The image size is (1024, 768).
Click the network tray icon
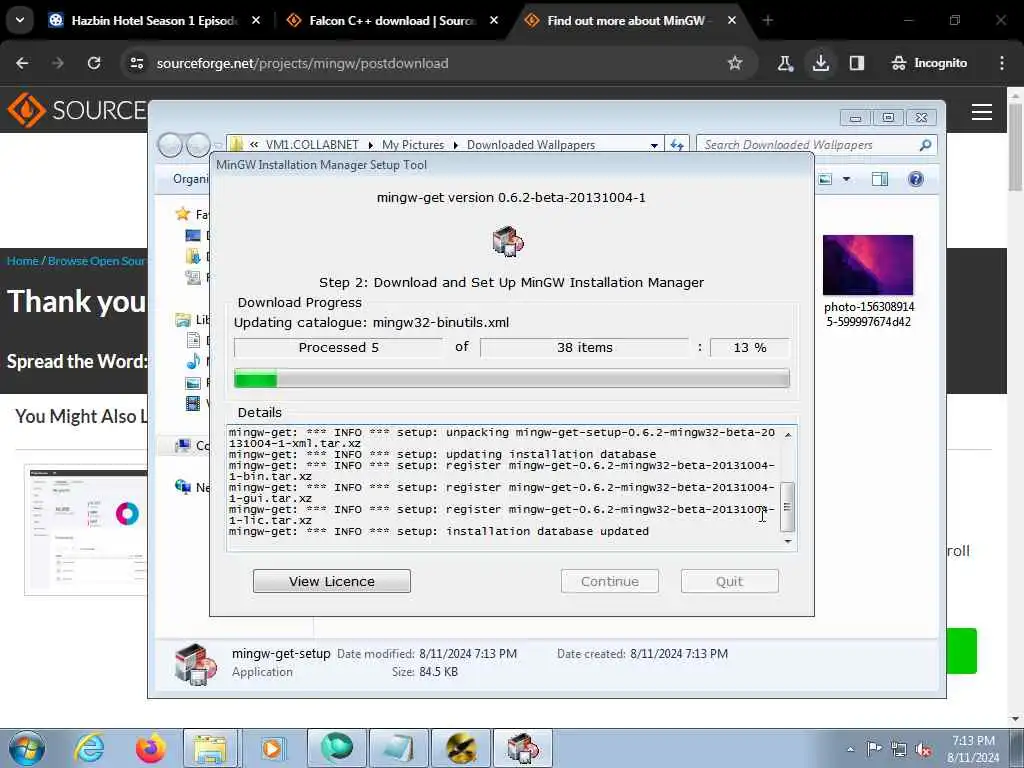tap(899, 749)
